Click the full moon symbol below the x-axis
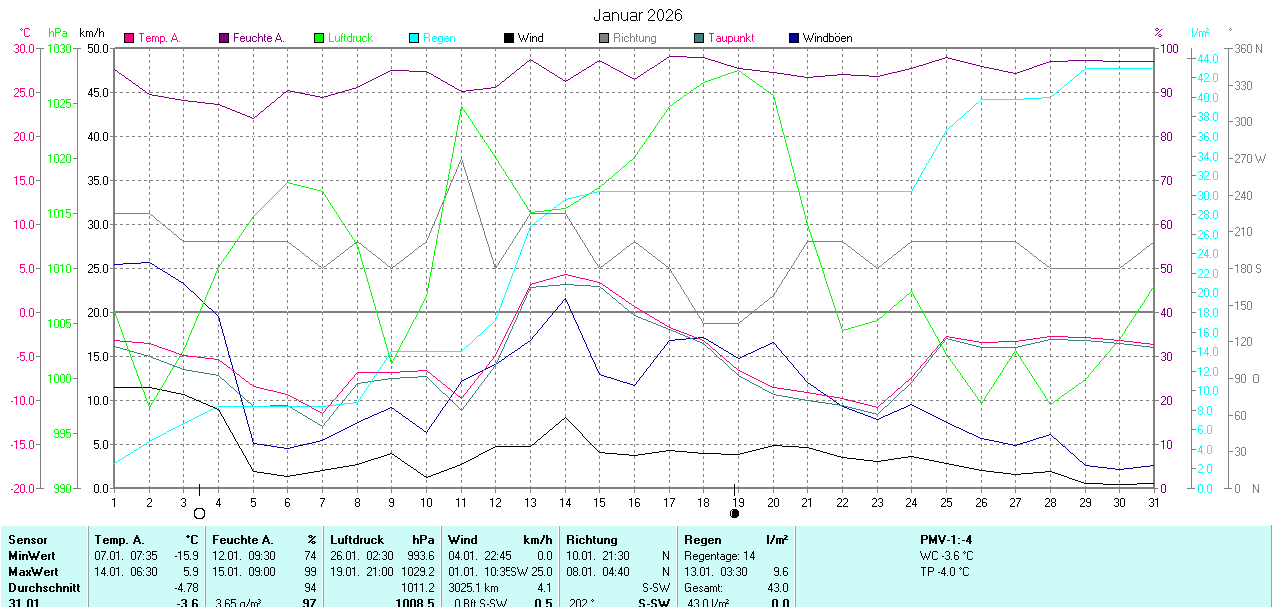The height and width of the screenshot is (607, 1280). pos(199,513)
